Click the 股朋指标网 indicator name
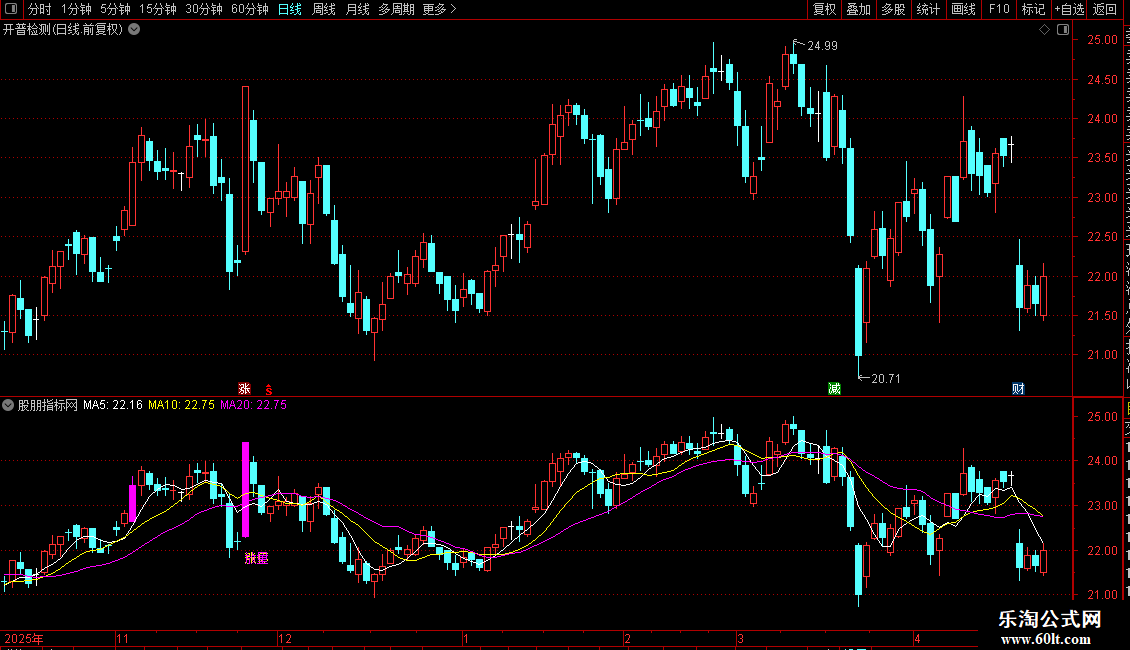The height and width of the screenshot is (650, 1130). pos(48,405)
